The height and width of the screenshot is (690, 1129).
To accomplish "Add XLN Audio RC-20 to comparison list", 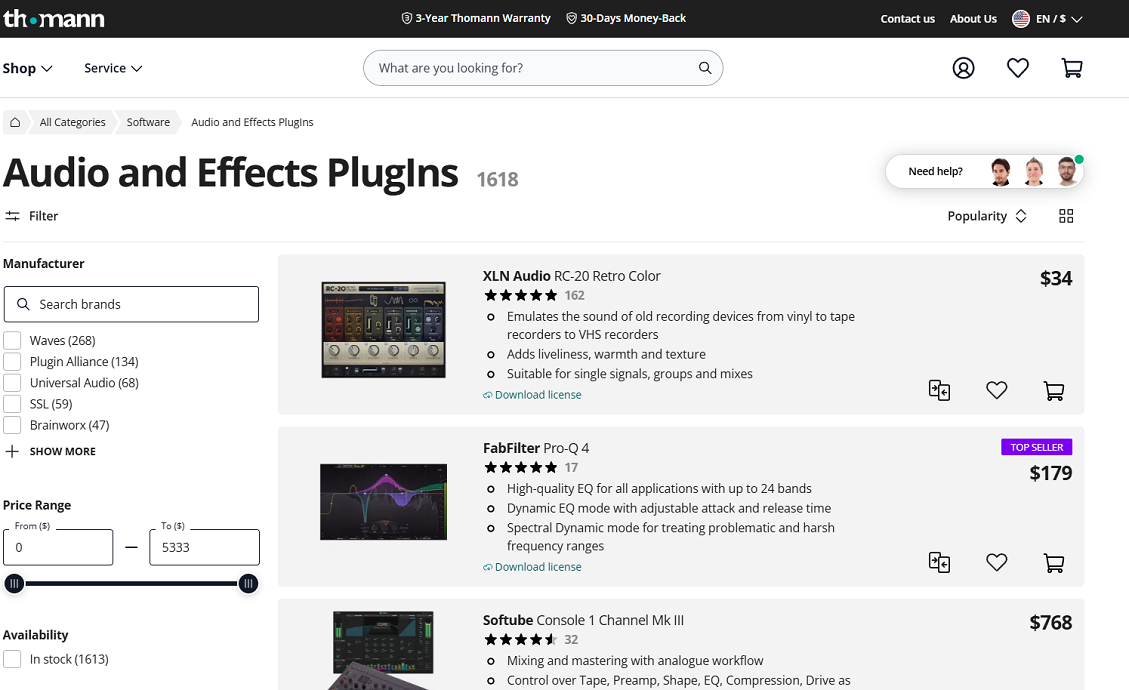I will tap(939, 390).
